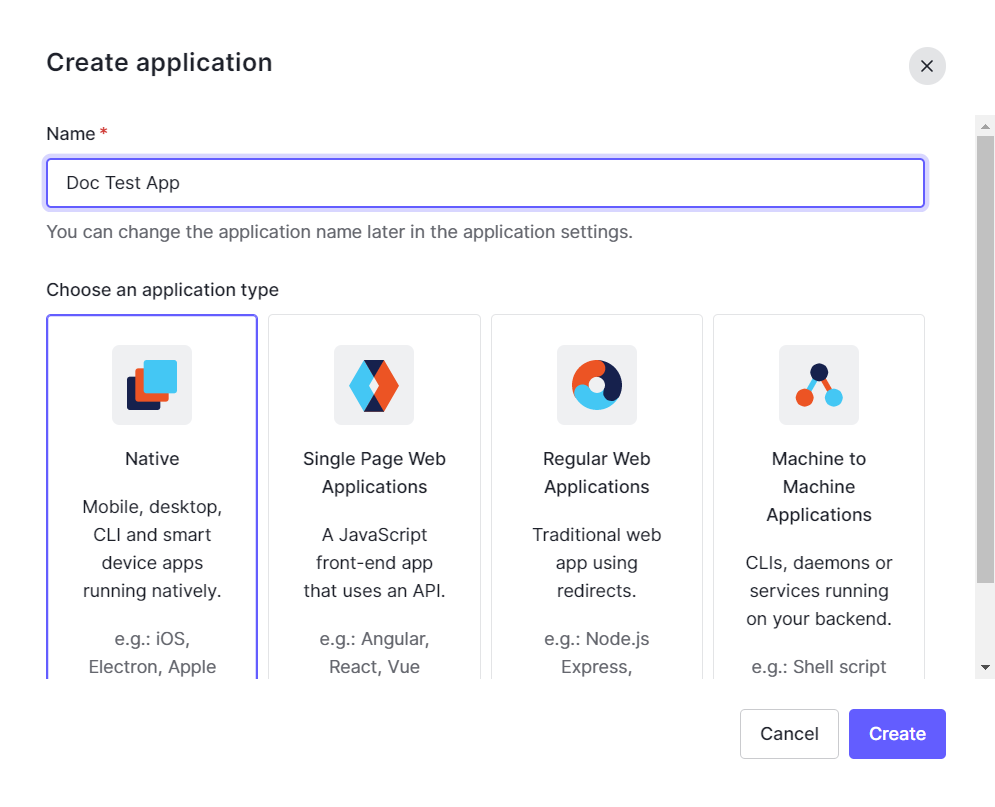Click the Native label under its icon
Screen dimensions: 995x807
(x=152, y=458)
